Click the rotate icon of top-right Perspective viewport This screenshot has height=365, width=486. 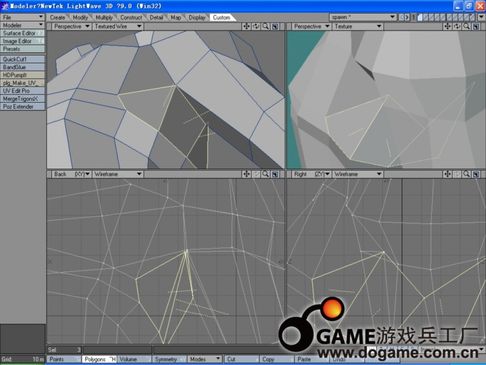pyautogui.click(x=457, y=26)
